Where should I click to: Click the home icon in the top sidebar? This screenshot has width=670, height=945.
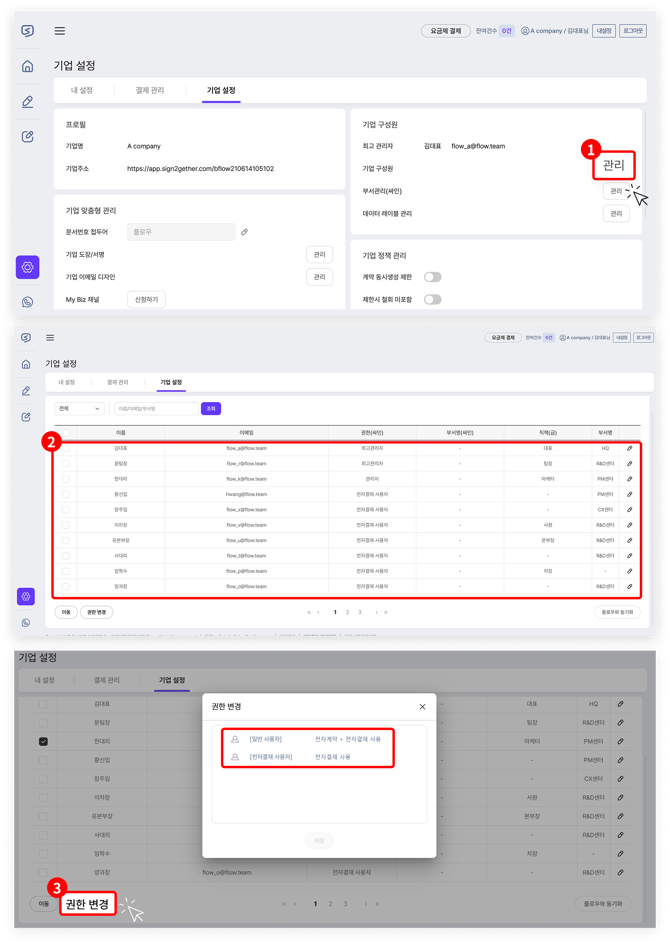coord(28,67)
